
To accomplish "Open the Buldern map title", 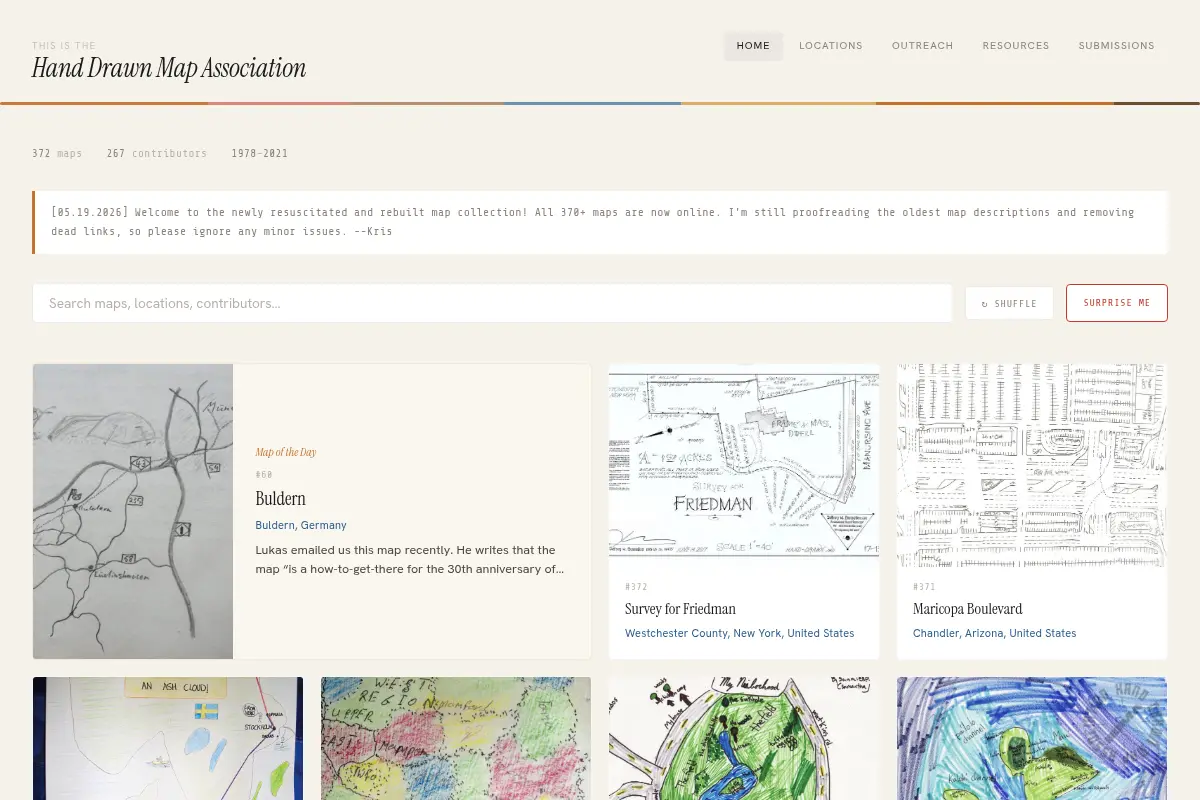I will pos(280,499).
